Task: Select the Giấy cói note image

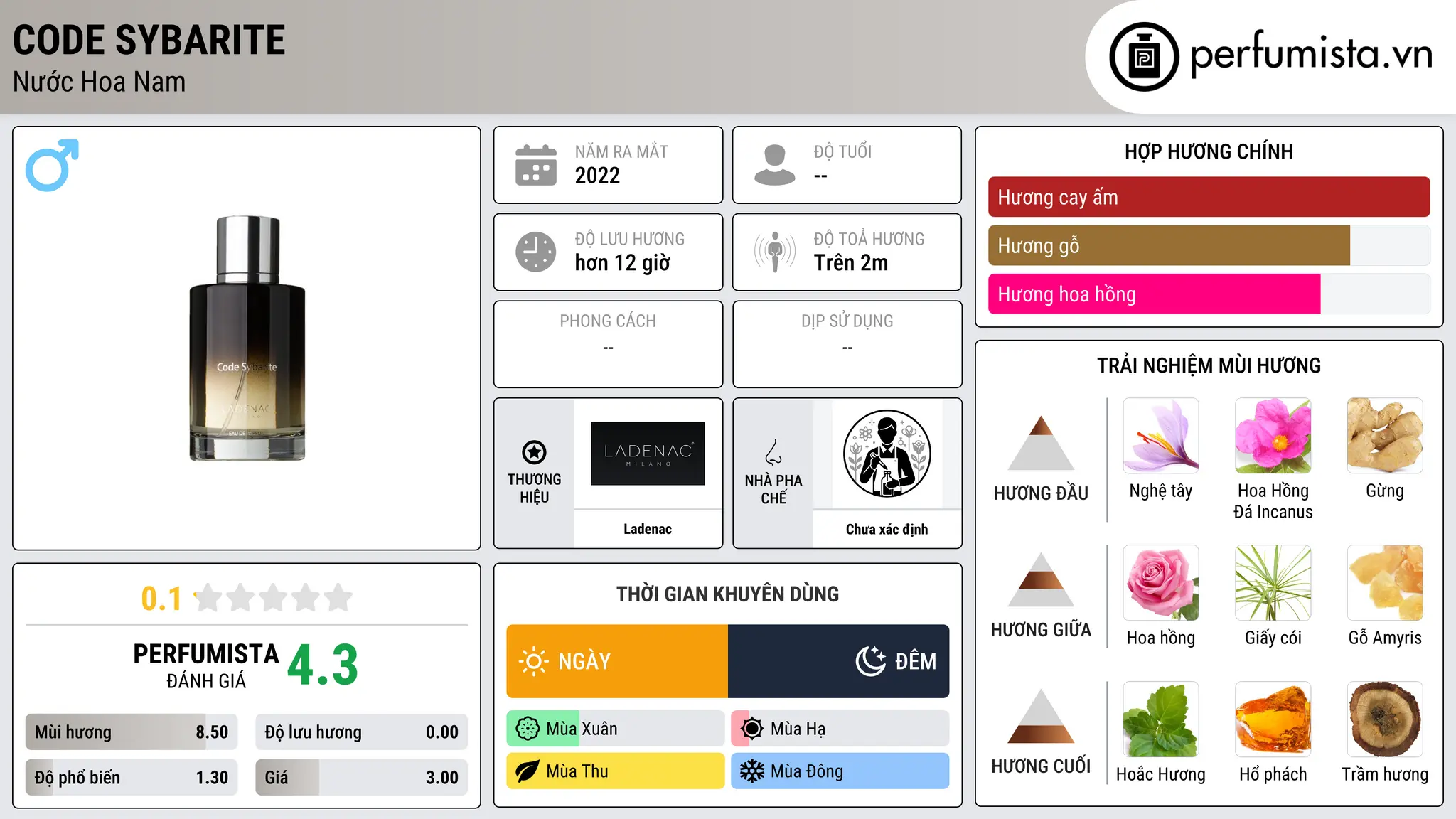Action: (x=1273, y=583)
